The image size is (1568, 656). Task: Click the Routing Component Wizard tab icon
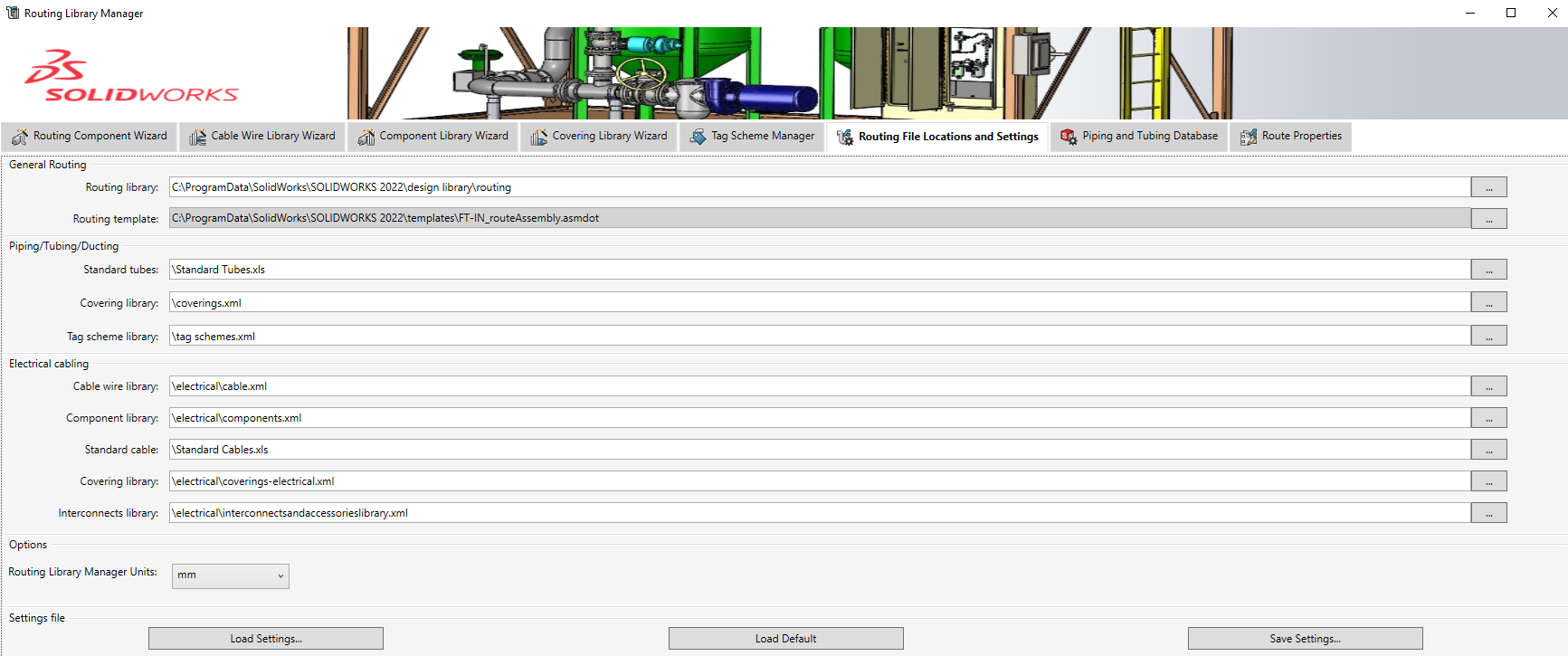(x=19, y=137)
